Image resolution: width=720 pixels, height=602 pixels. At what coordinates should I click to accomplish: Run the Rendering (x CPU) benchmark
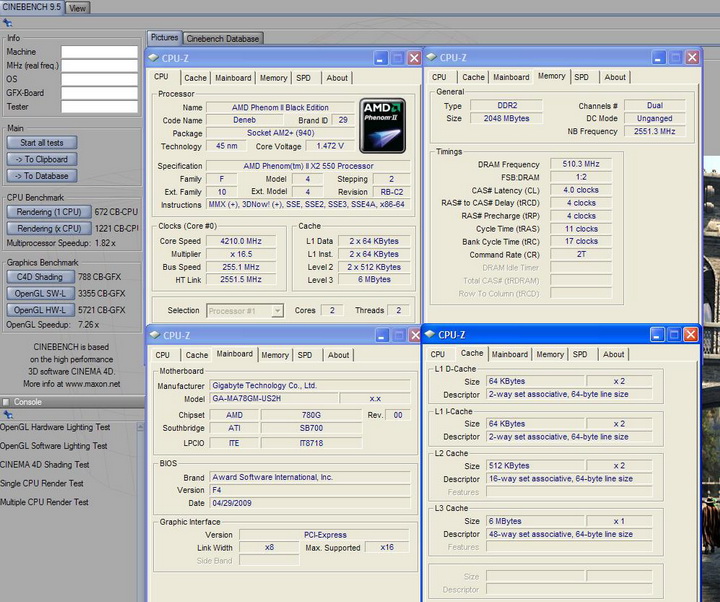coord(48,229)
